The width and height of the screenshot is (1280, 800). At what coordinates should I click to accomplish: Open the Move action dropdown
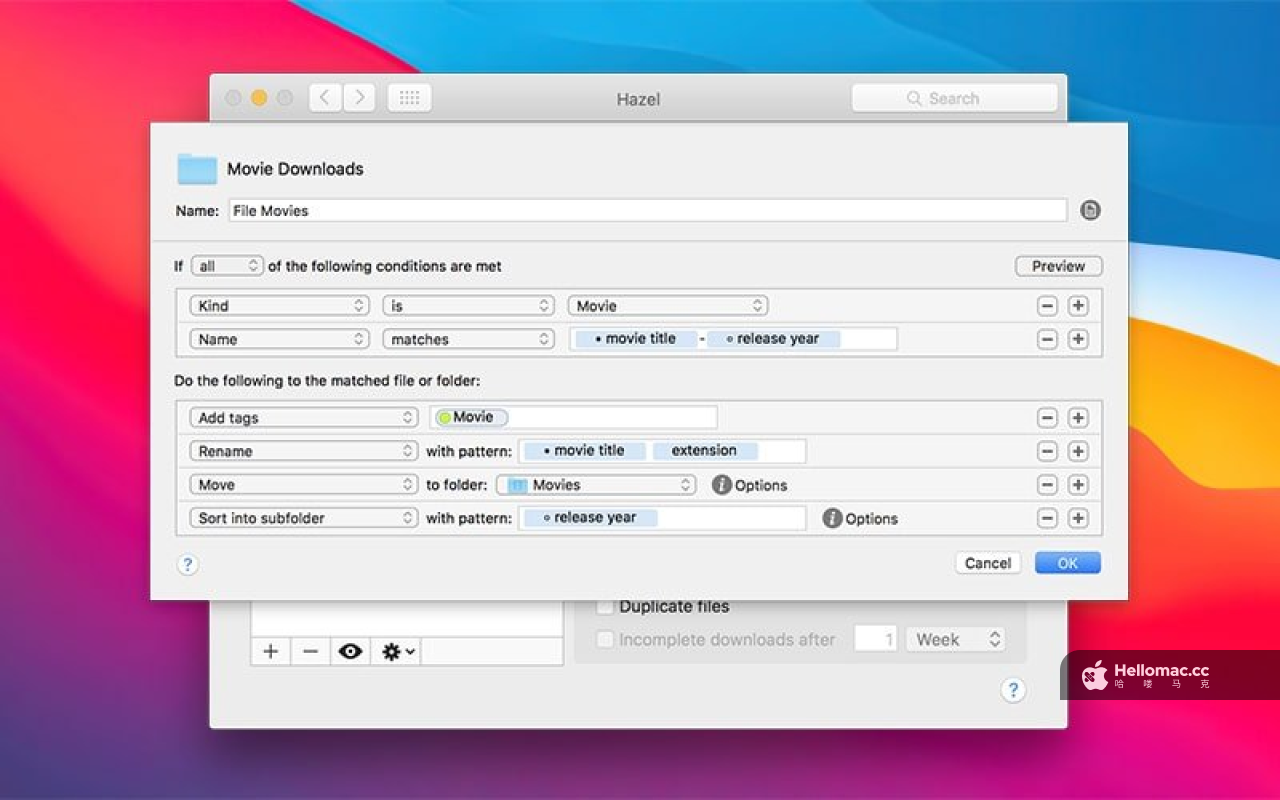pyautogui.click(x=304, y=485)
